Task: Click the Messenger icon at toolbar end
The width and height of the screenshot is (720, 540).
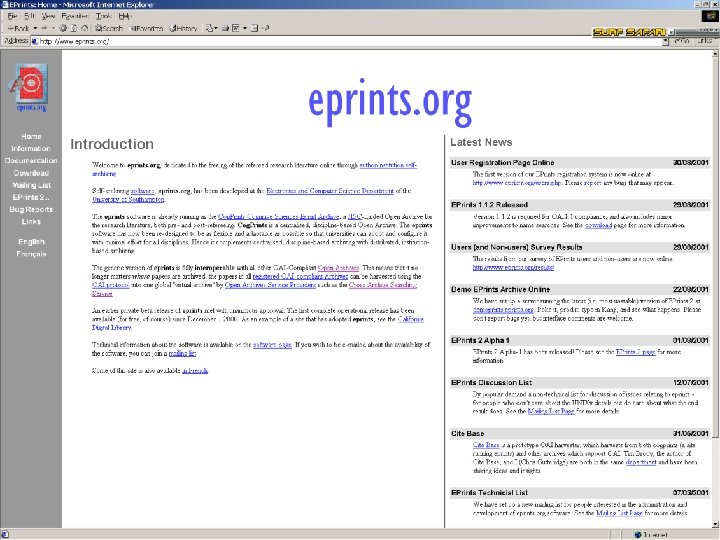Action: click(265, 28)
